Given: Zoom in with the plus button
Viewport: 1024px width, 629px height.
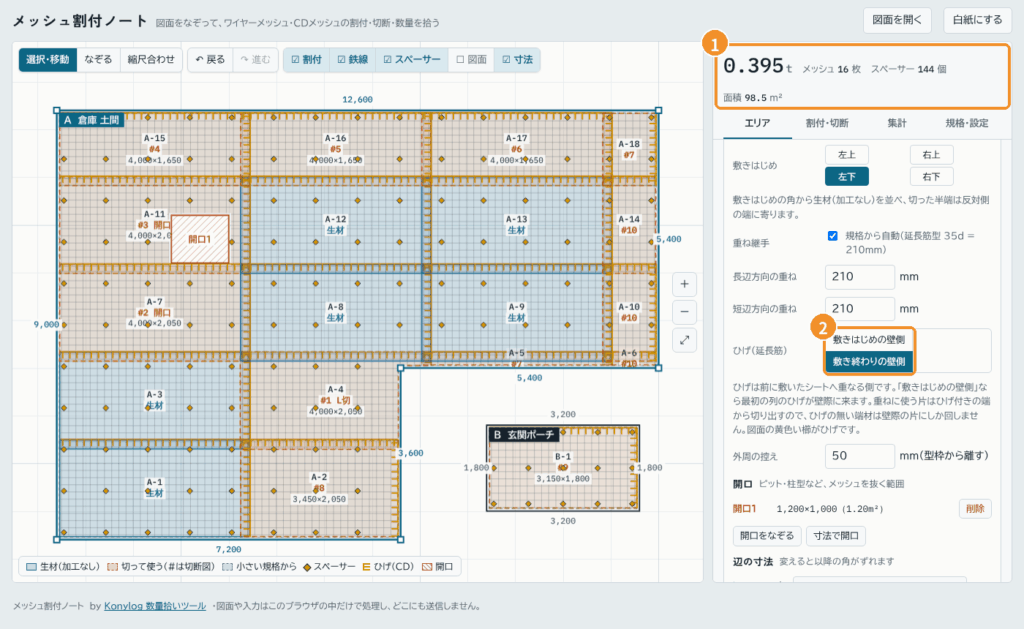Looking at the screenshot, I should pos(684,284).
